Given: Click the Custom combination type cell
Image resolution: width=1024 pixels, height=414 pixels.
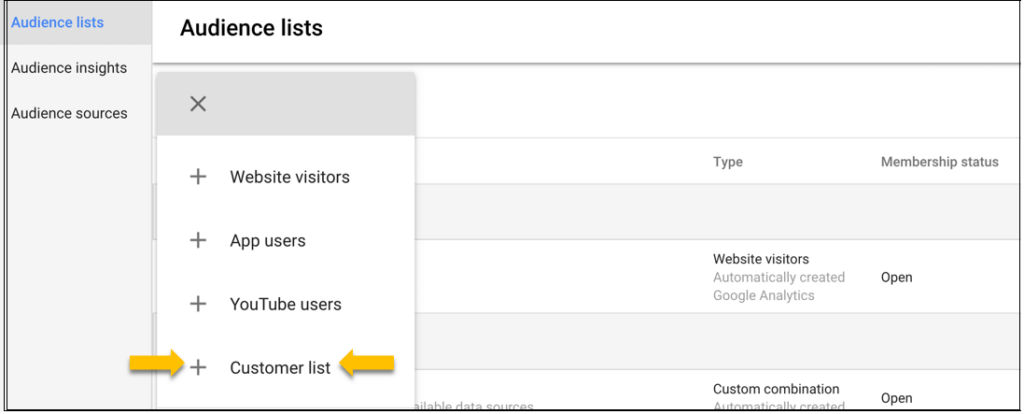Looking at the screenshot, I should pos(776,389).
